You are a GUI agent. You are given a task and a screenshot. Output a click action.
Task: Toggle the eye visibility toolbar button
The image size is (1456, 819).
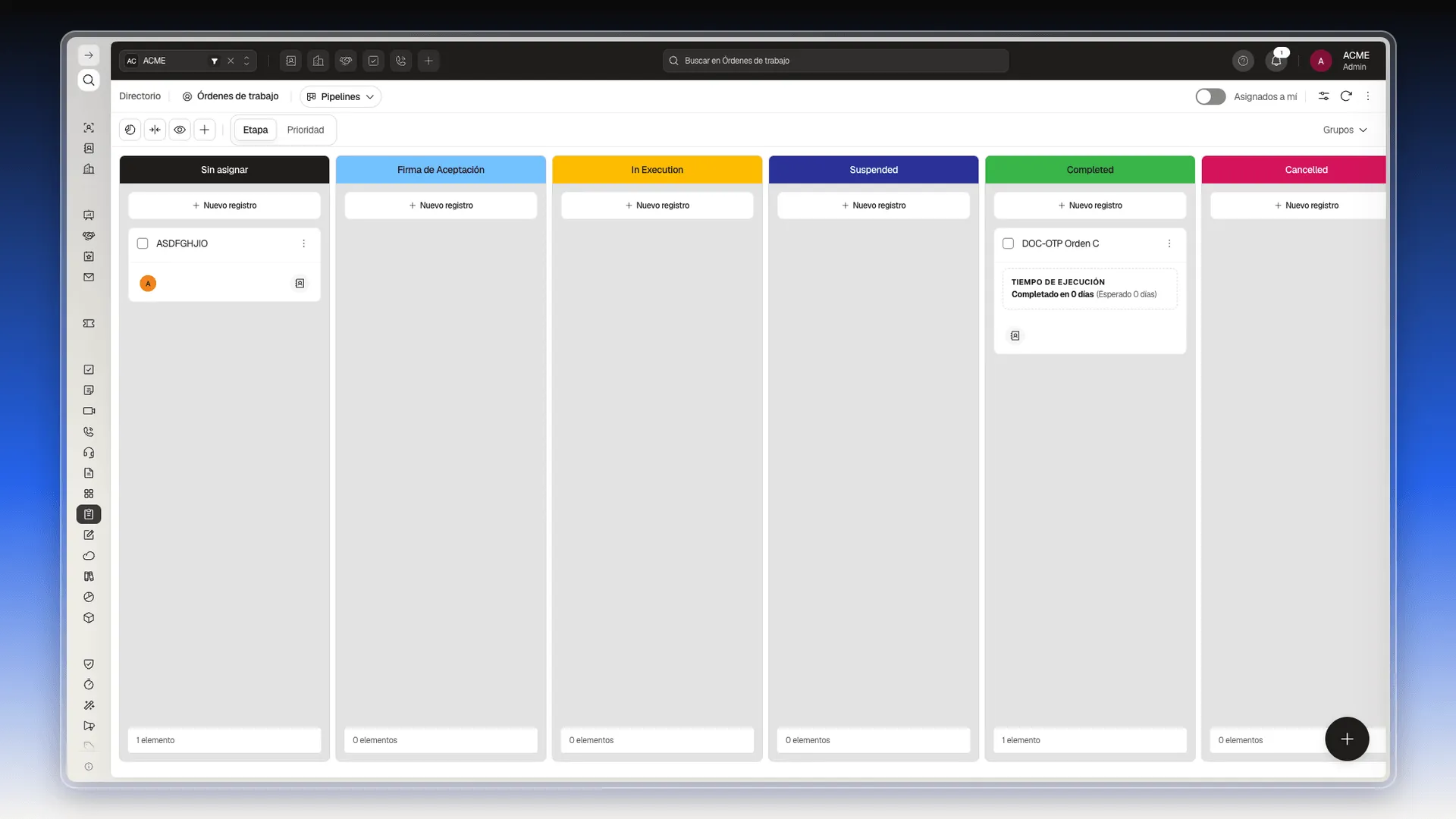point(180,130)
